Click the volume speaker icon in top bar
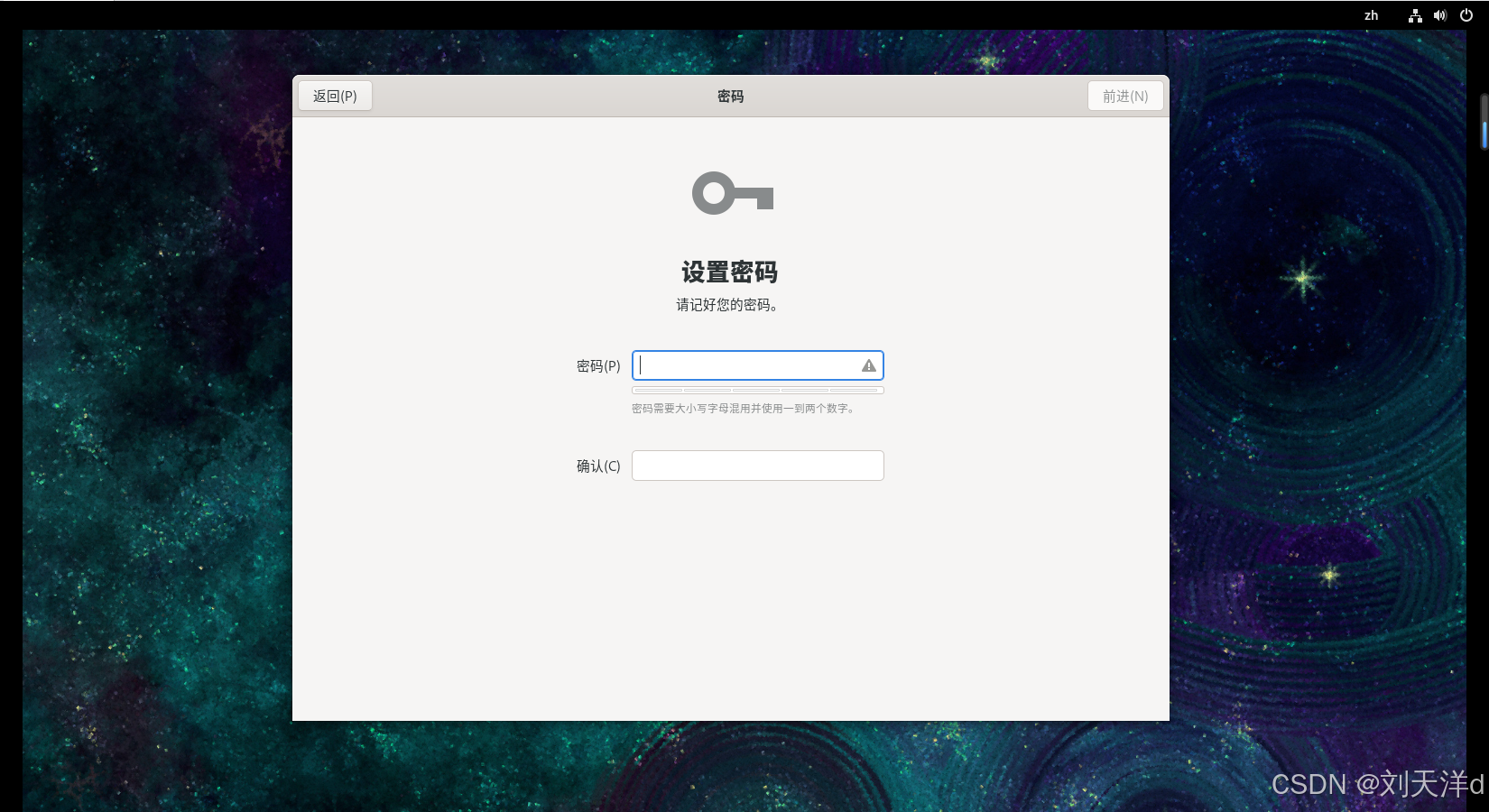 (1440, 15)
